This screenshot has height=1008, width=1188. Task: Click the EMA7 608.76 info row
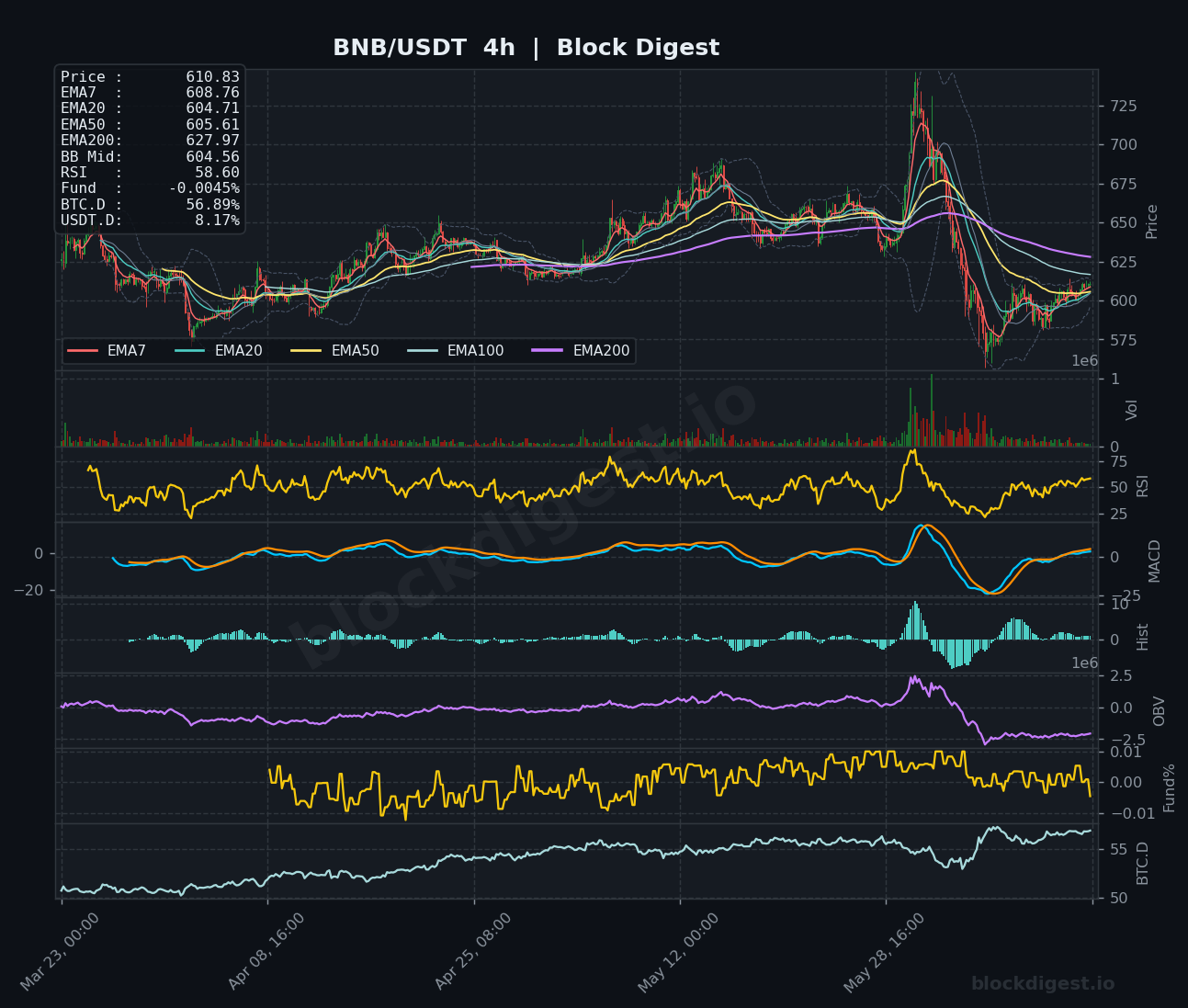click(x=150, y=93)
